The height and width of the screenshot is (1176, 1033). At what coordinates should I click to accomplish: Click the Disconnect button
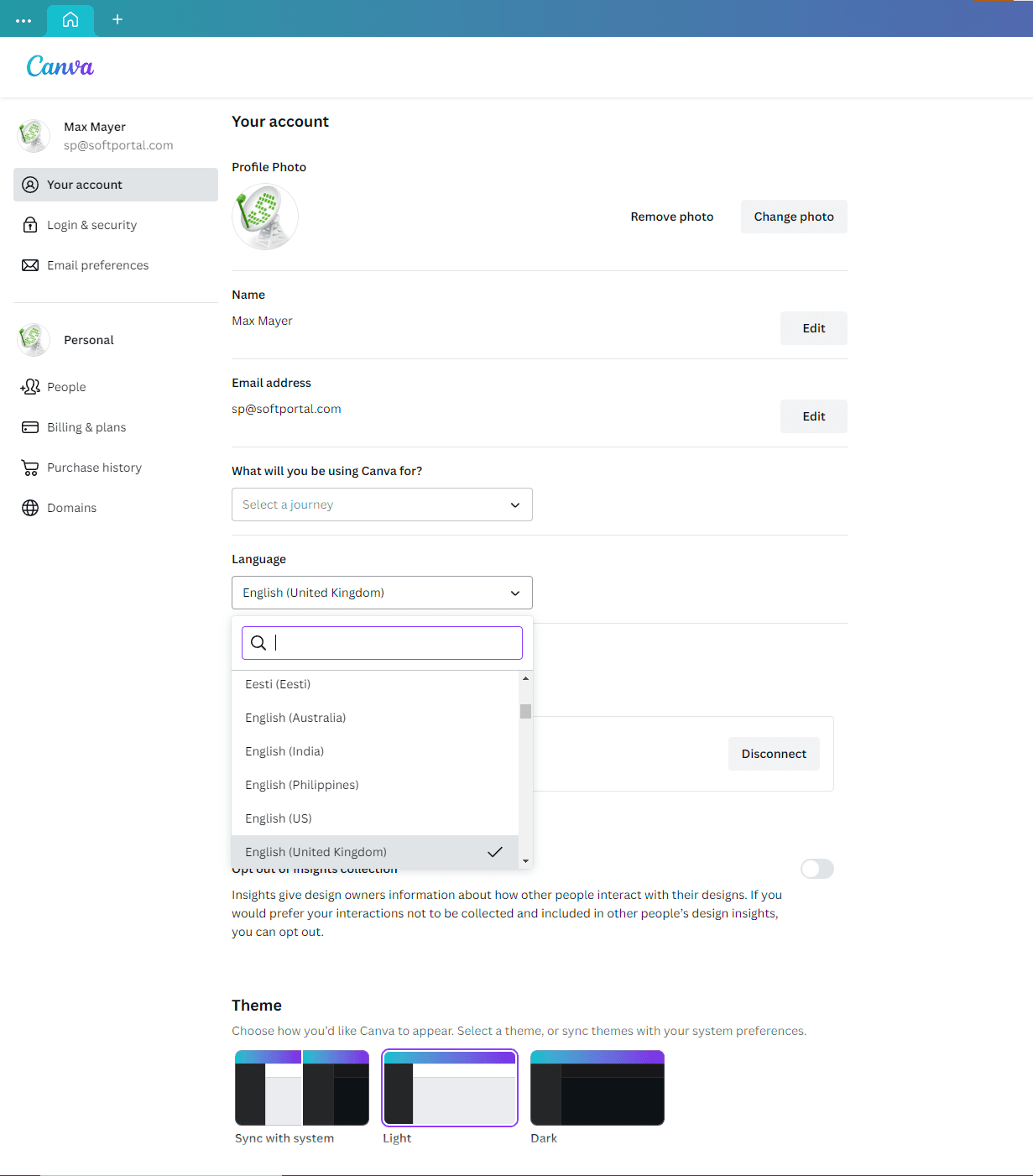(774, 754)
